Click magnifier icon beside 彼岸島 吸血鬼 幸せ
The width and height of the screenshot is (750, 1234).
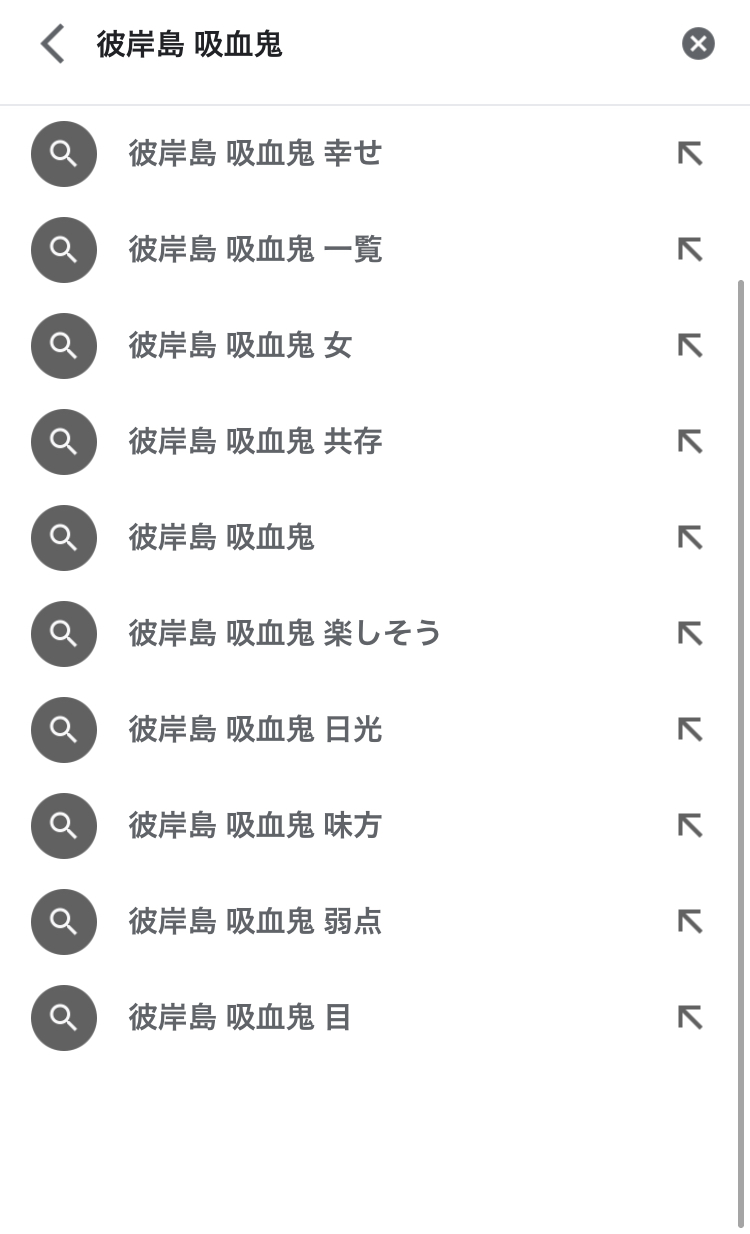click(x=64, y=154)
